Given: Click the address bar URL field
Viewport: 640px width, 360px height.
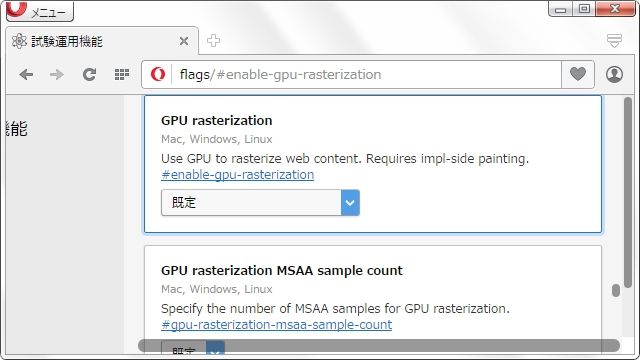Looking at the screenshot, I should coord(365,74).
